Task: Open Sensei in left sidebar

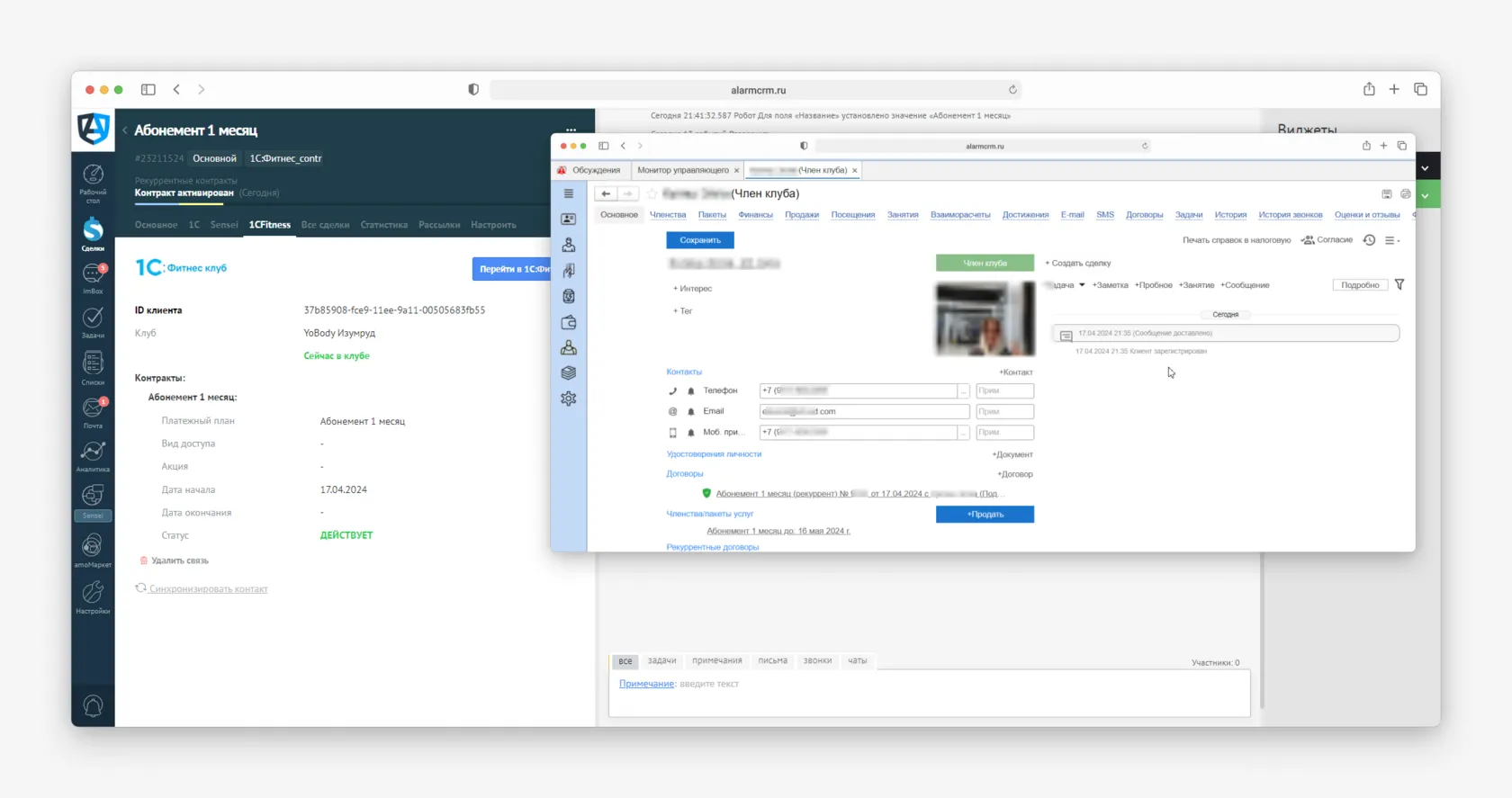Action: [x=93, y=501]
